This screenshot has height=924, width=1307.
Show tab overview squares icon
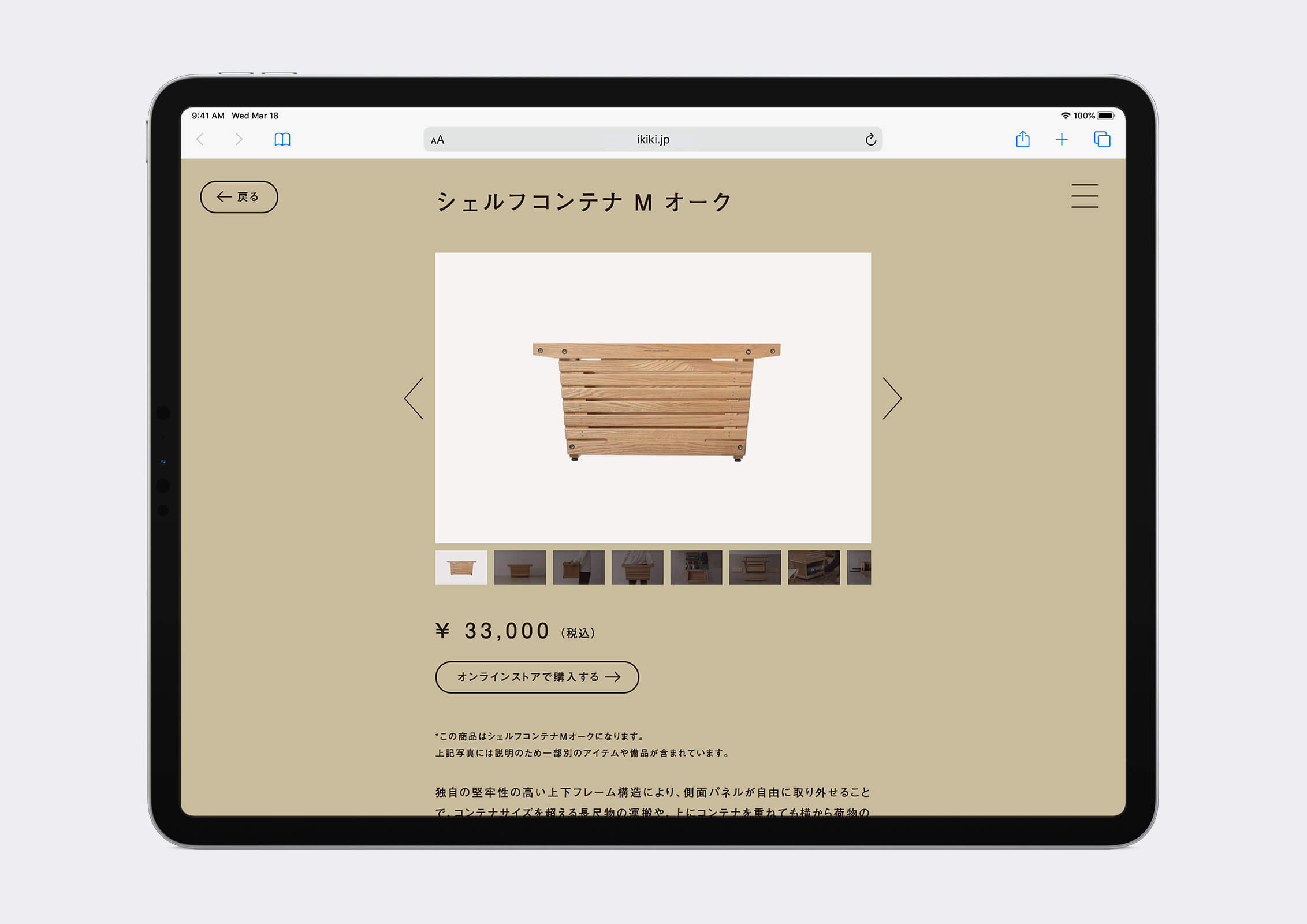1101,139
